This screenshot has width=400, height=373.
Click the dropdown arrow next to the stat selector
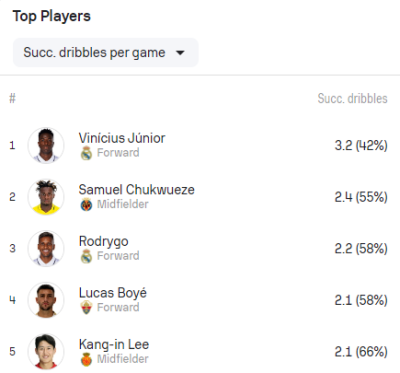(180, 53)
